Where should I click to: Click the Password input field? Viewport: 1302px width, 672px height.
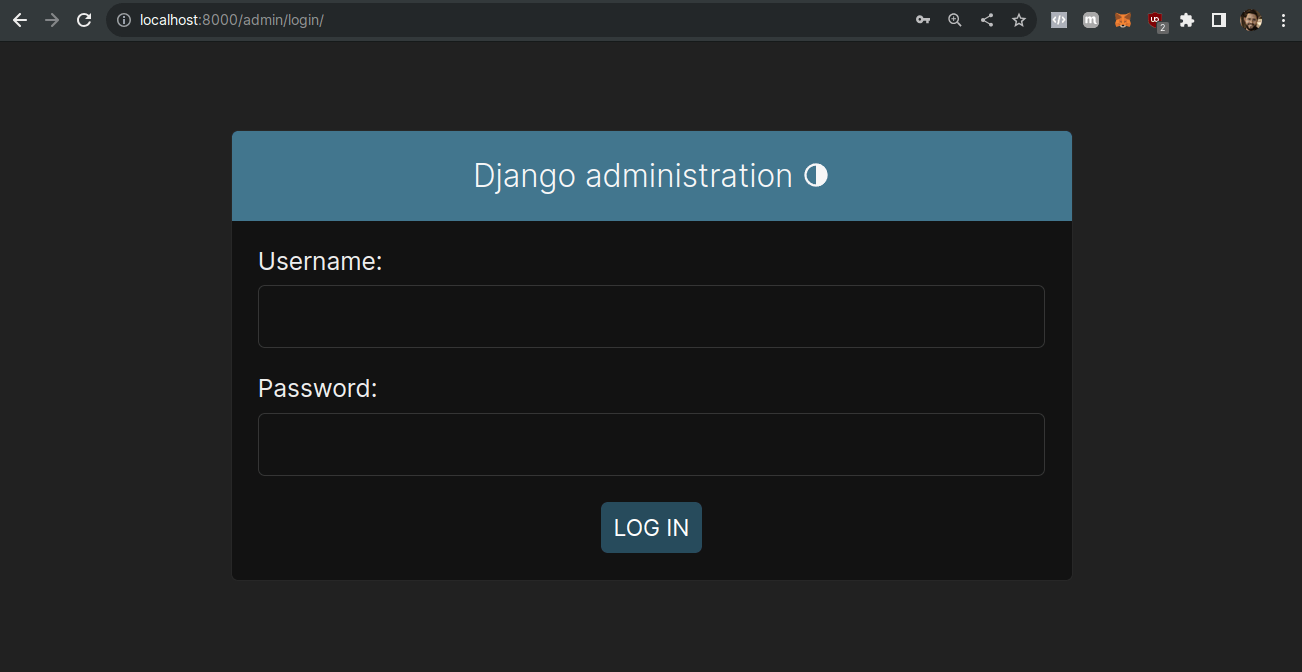click(651, 444)
